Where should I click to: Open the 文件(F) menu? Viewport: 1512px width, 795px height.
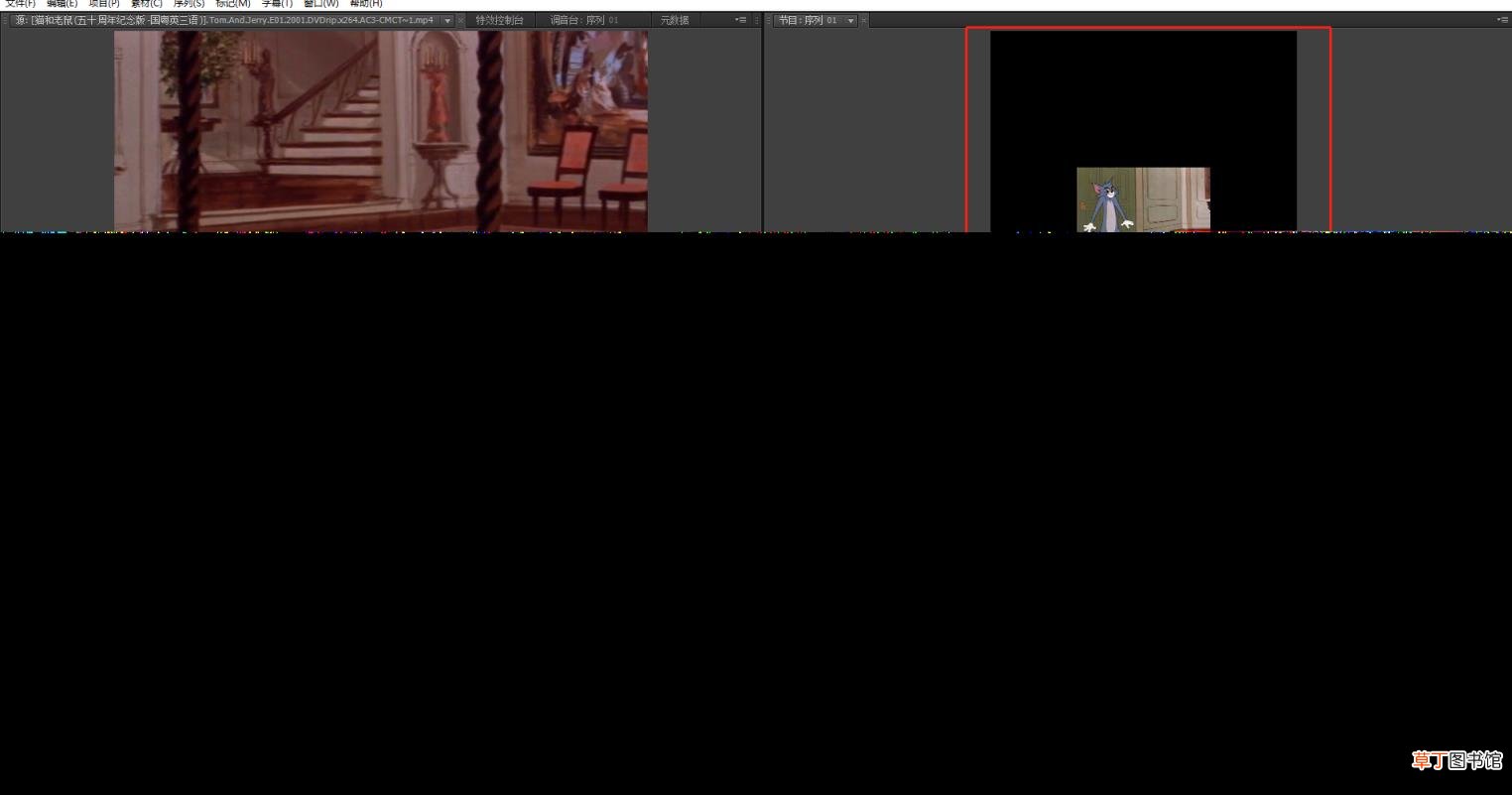click(20, 4)
